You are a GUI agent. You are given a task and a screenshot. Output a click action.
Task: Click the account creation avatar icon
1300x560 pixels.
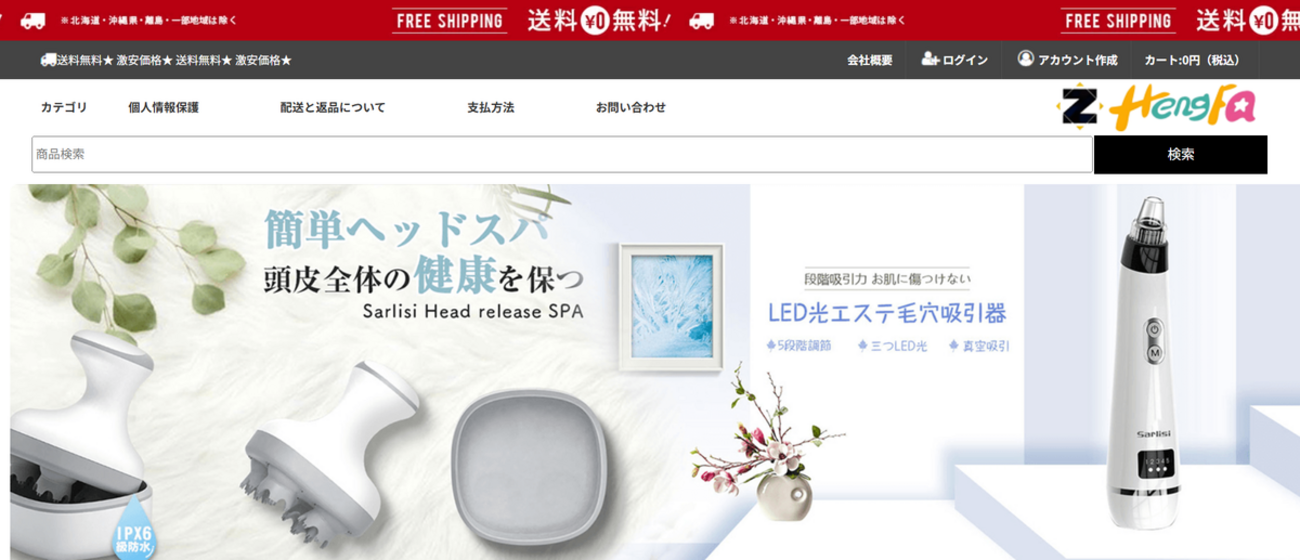1025,59
